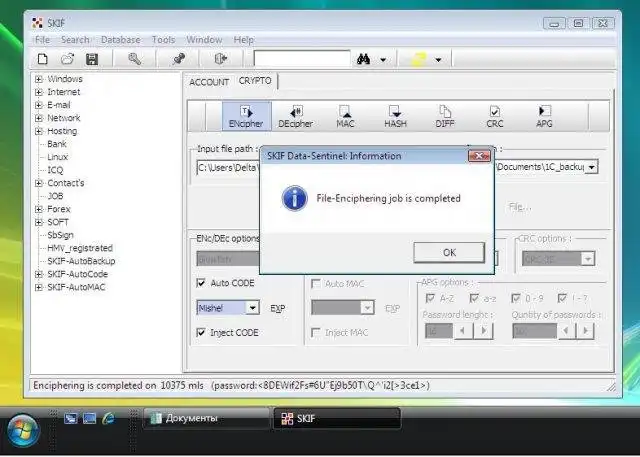Click the keys icon in toolbar

(134, 59)
